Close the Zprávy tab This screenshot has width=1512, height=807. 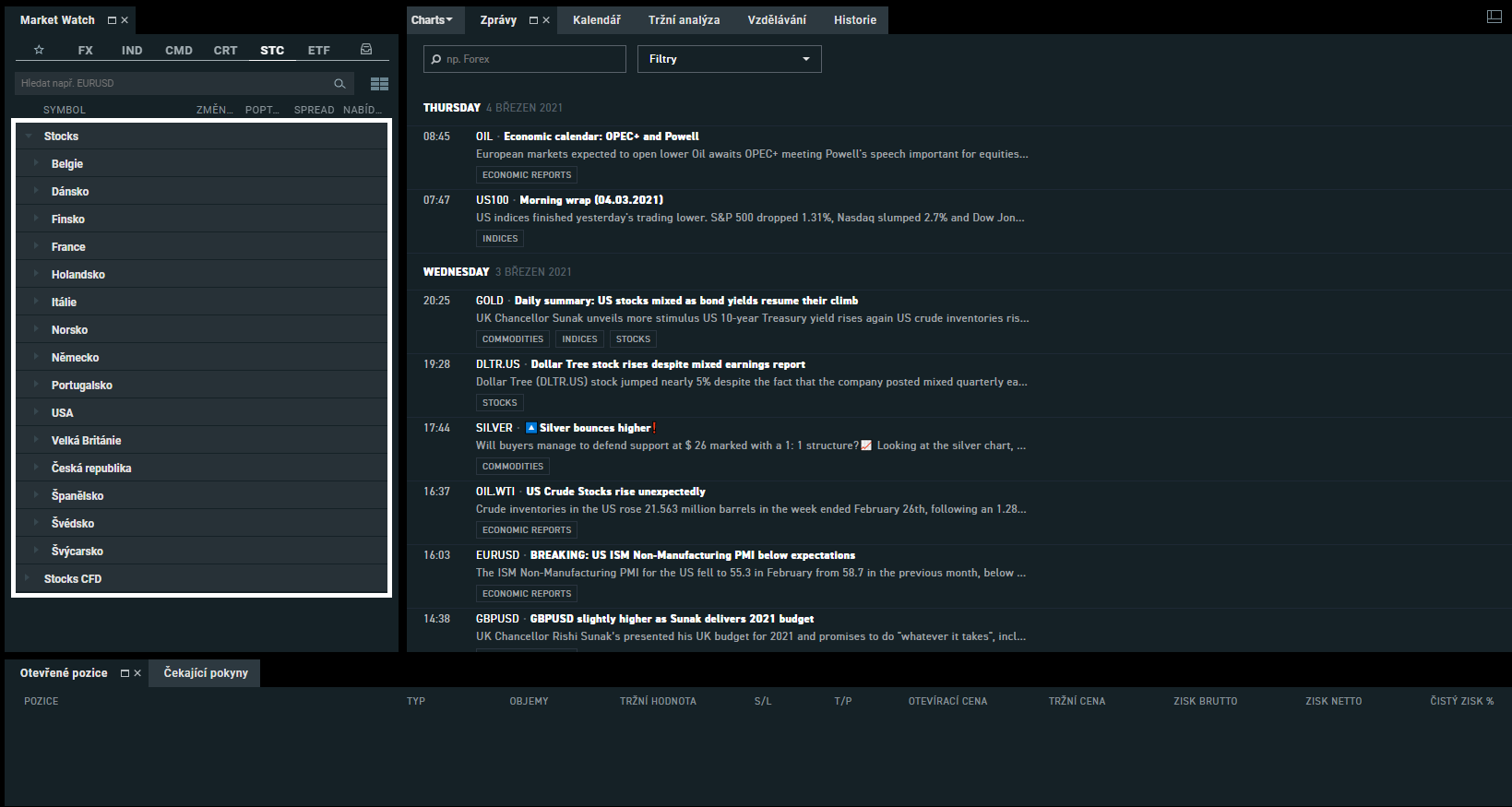(546, 20)
